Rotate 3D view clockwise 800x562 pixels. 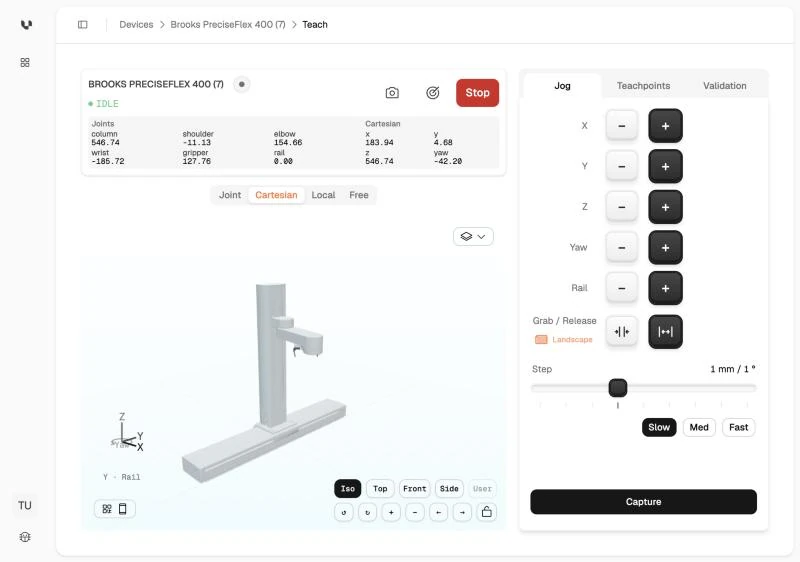(x=367, y=512)
